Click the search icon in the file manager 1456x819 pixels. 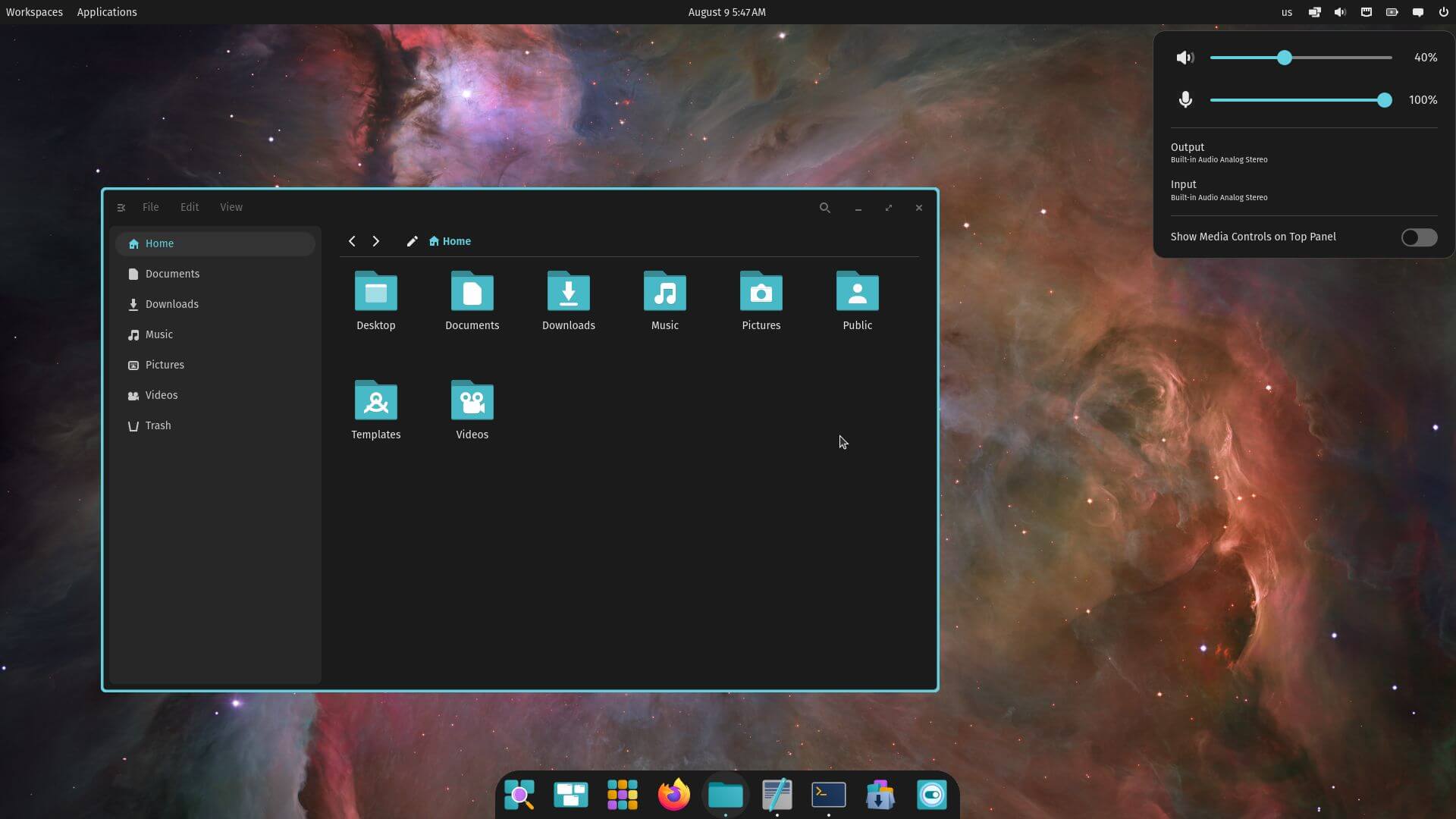coord(825,208)
